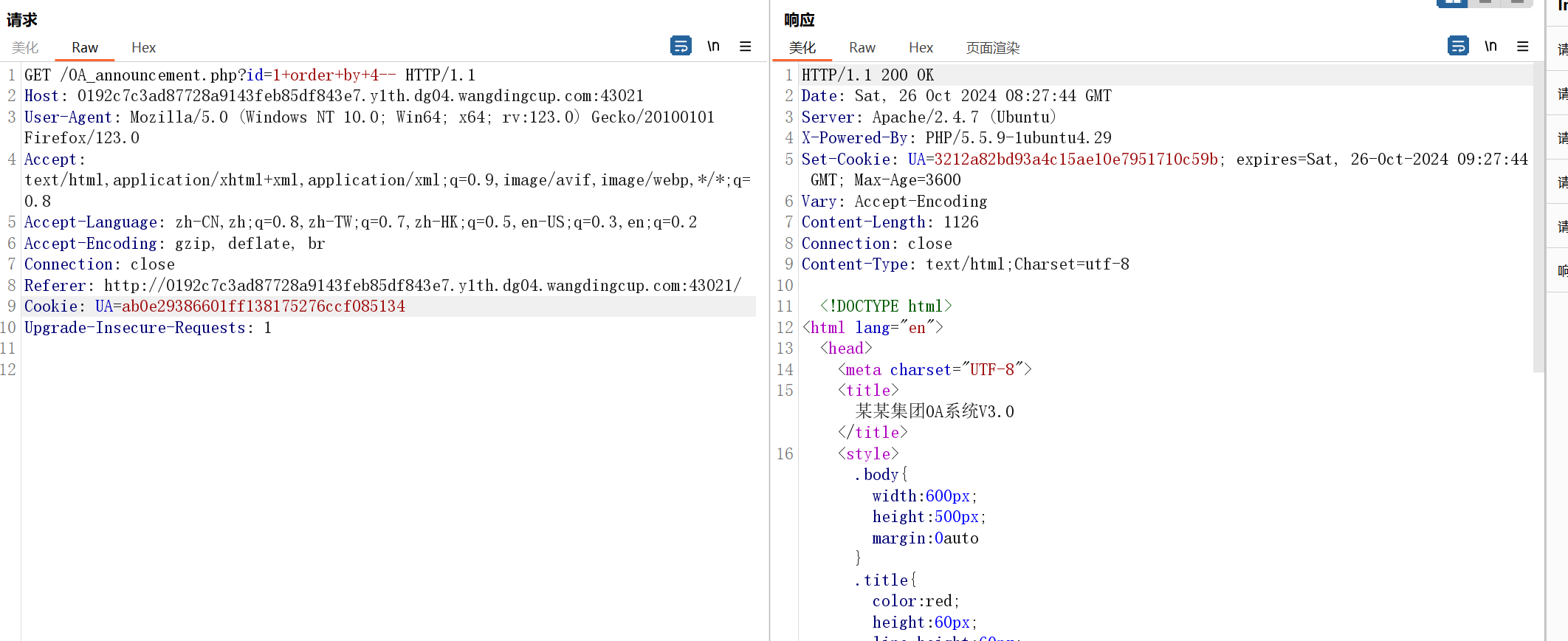The height and width of the screenshot is (641, 1568).
Task: Click the <html lang="en"> tag line
Action: (873, 328)
